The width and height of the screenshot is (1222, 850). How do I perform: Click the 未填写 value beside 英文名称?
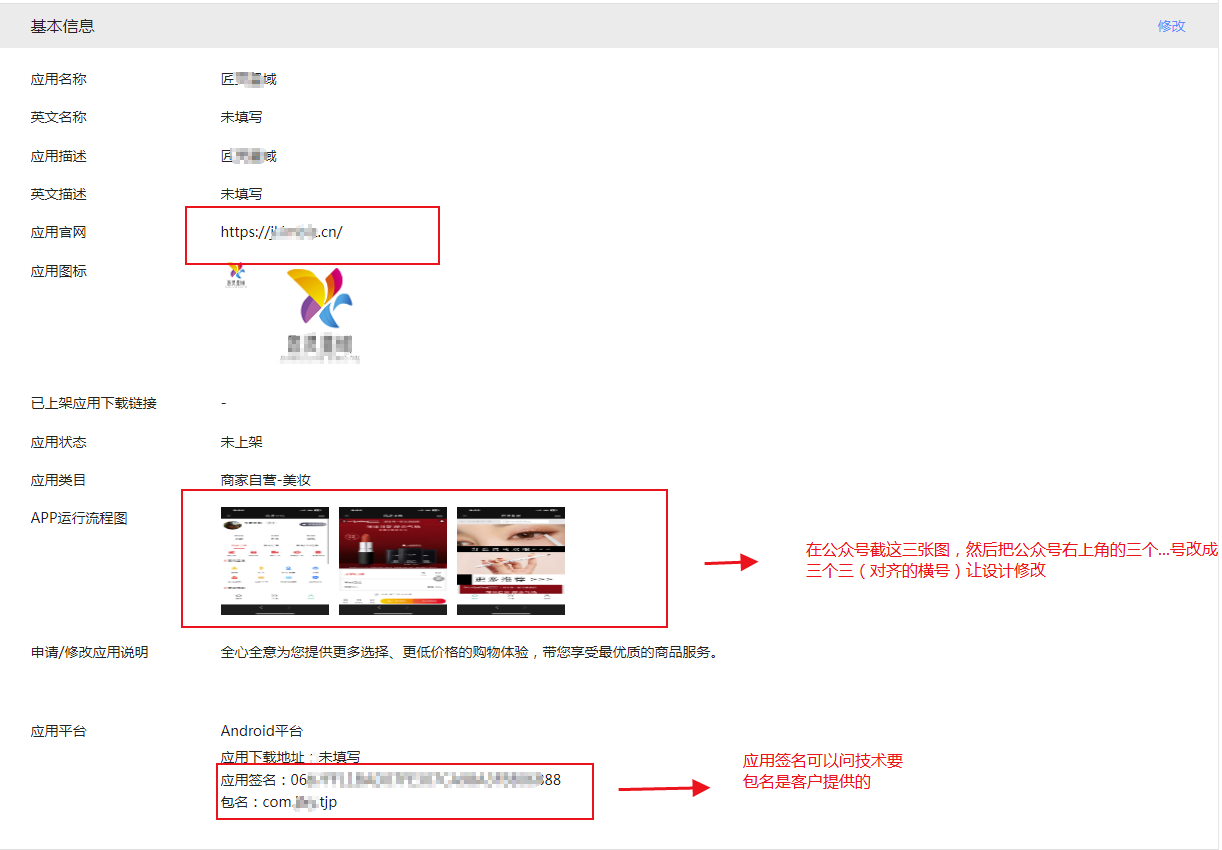tap(241, 117)
